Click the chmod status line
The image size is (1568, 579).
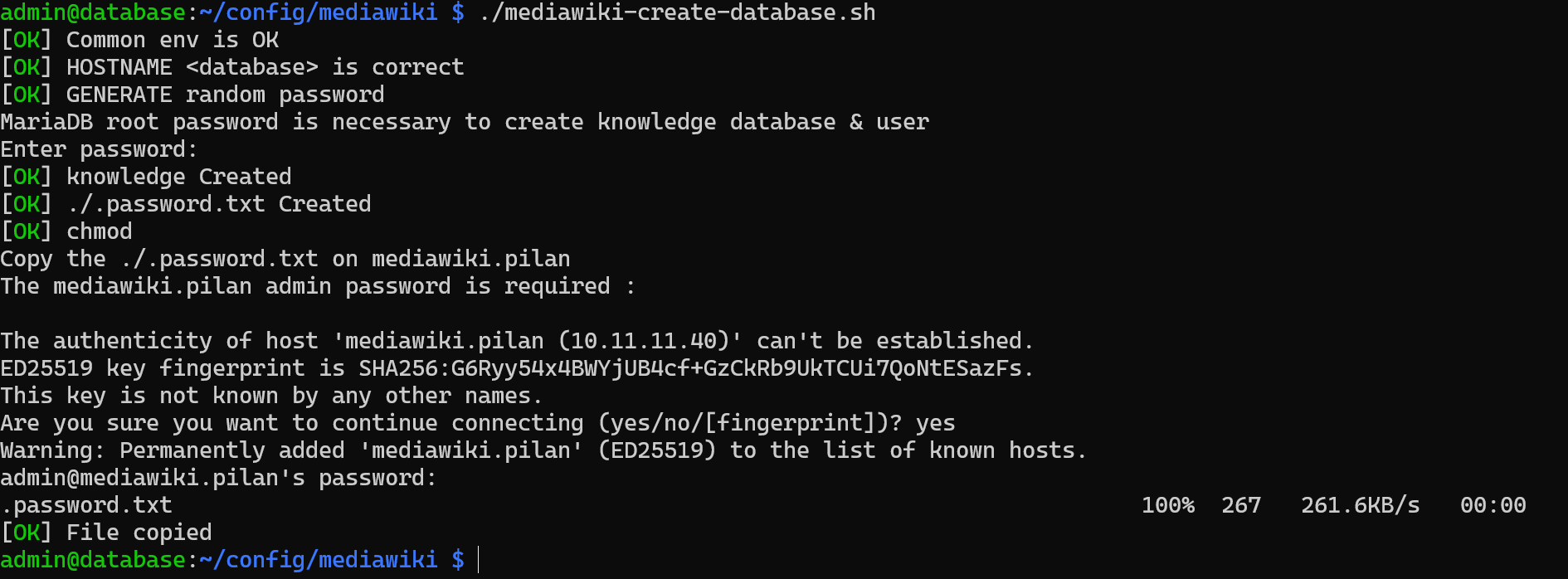pos(99,231)
